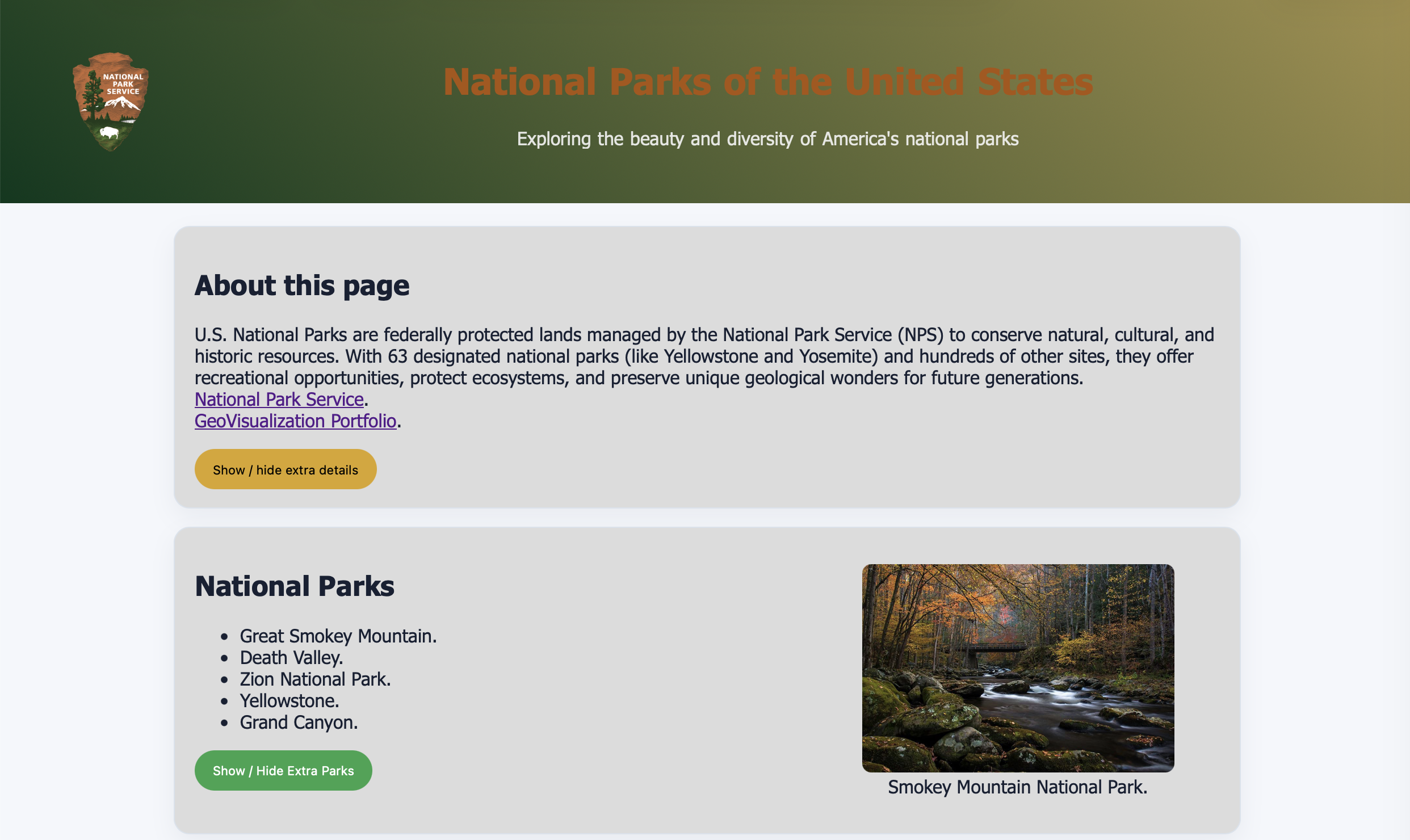Image resolution: width=1410 pixels, height=840 pixels.
Task: Select the Yellowstone list item
Action: pos(289,701)
